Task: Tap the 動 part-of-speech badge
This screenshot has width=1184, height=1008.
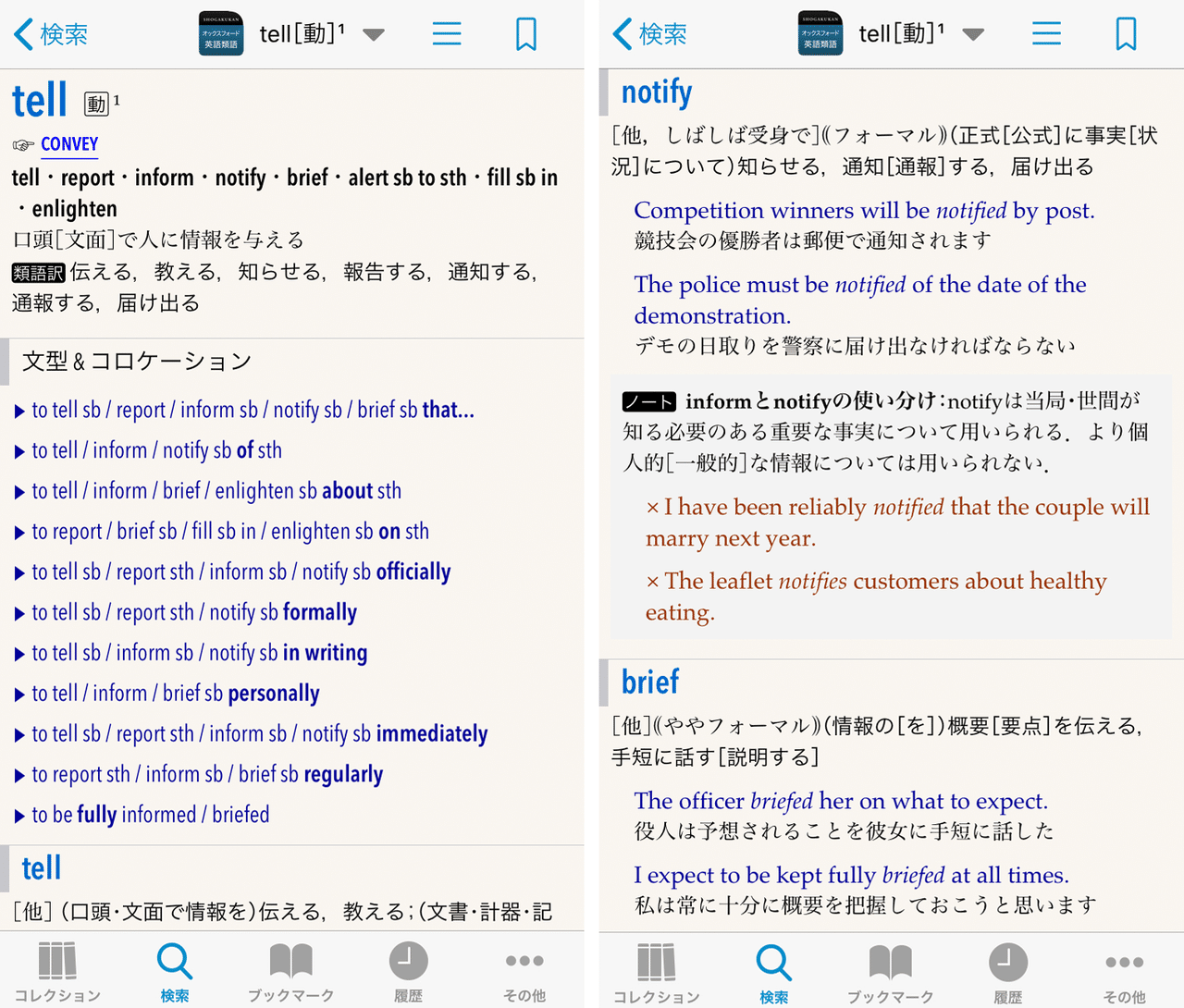Action: 96,104
